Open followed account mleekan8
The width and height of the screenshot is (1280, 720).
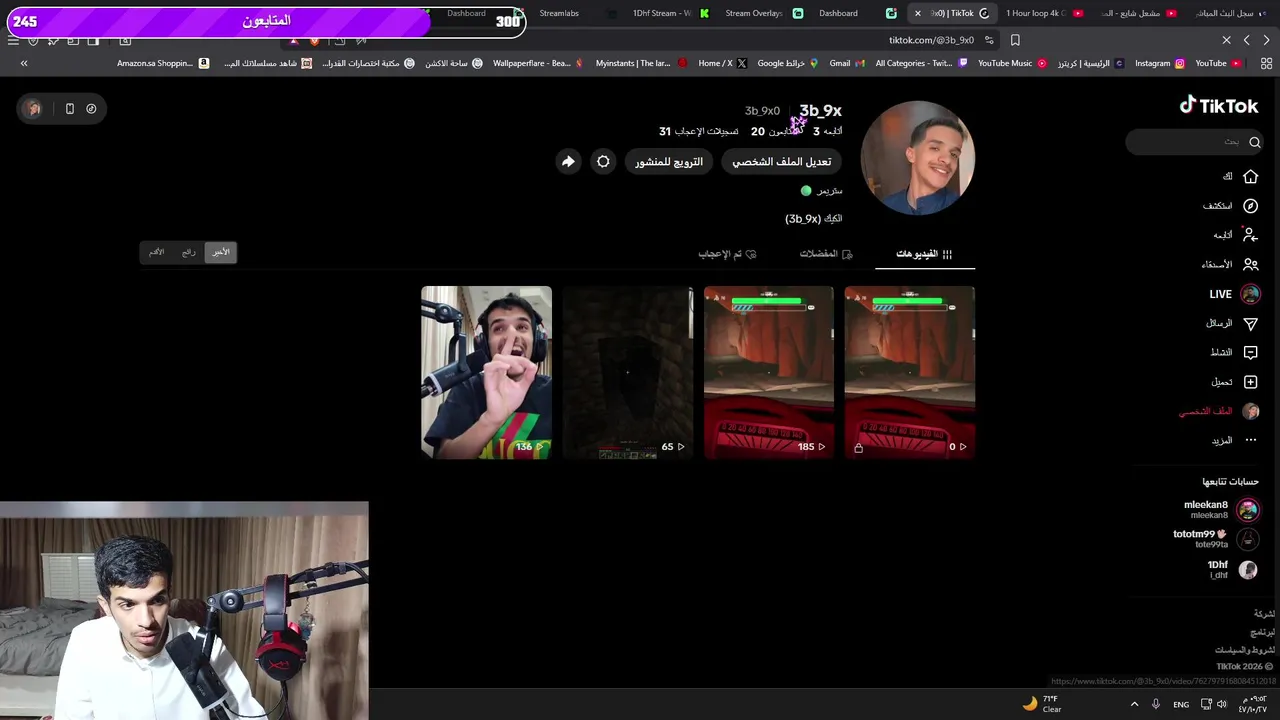pyautogui.click(x=1220, y=510)
